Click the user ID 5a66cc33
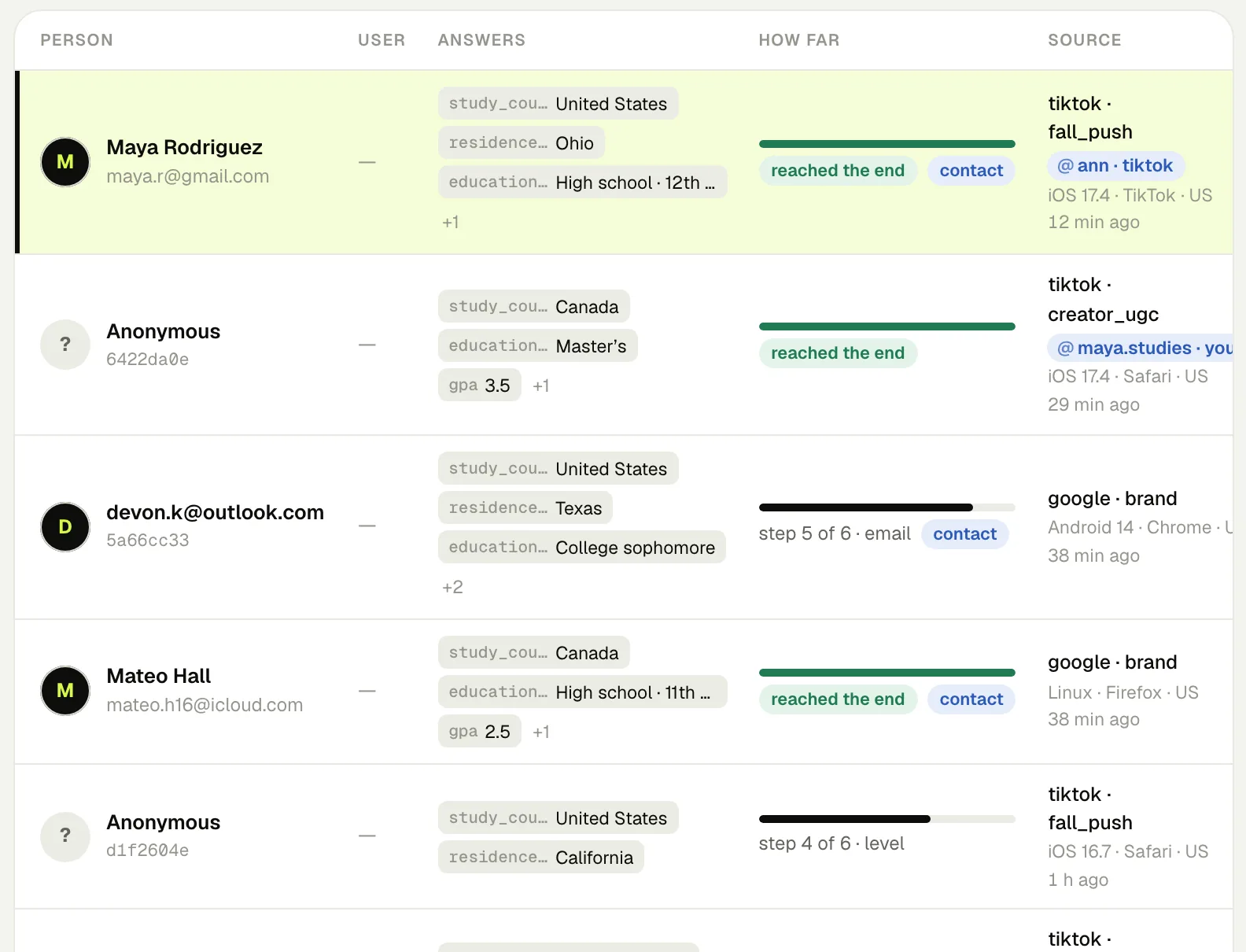1246x952 pixels. [x=148, y=541]
